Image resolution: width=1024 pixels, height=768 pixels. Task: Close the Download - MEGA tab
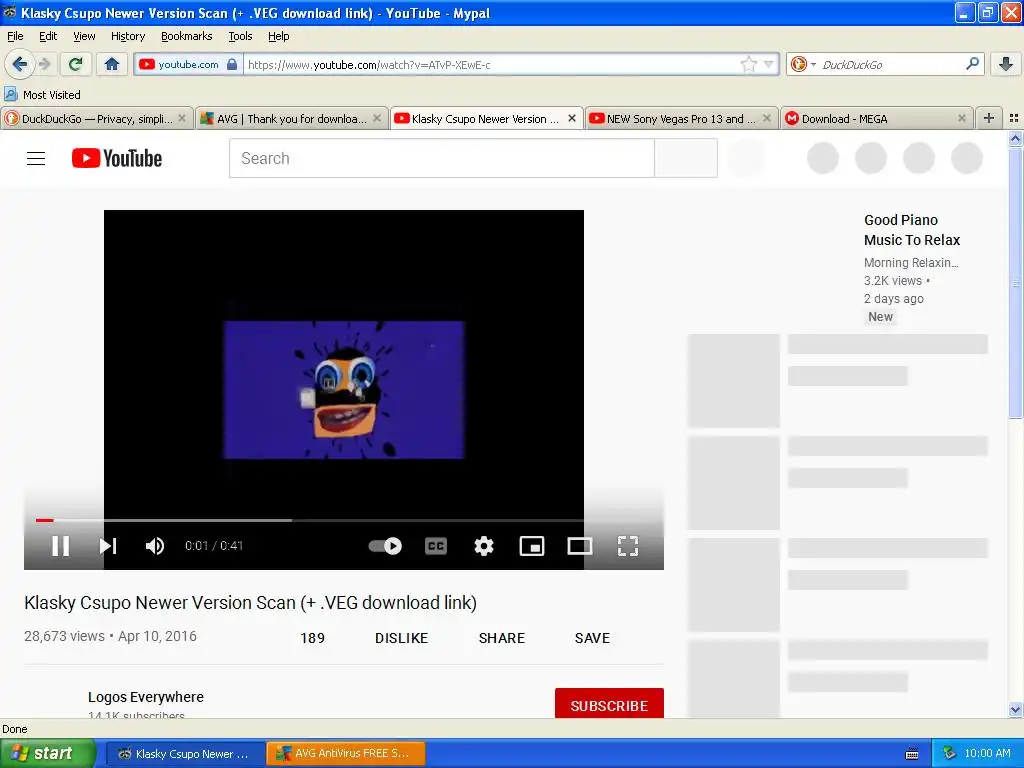point(961,118)
